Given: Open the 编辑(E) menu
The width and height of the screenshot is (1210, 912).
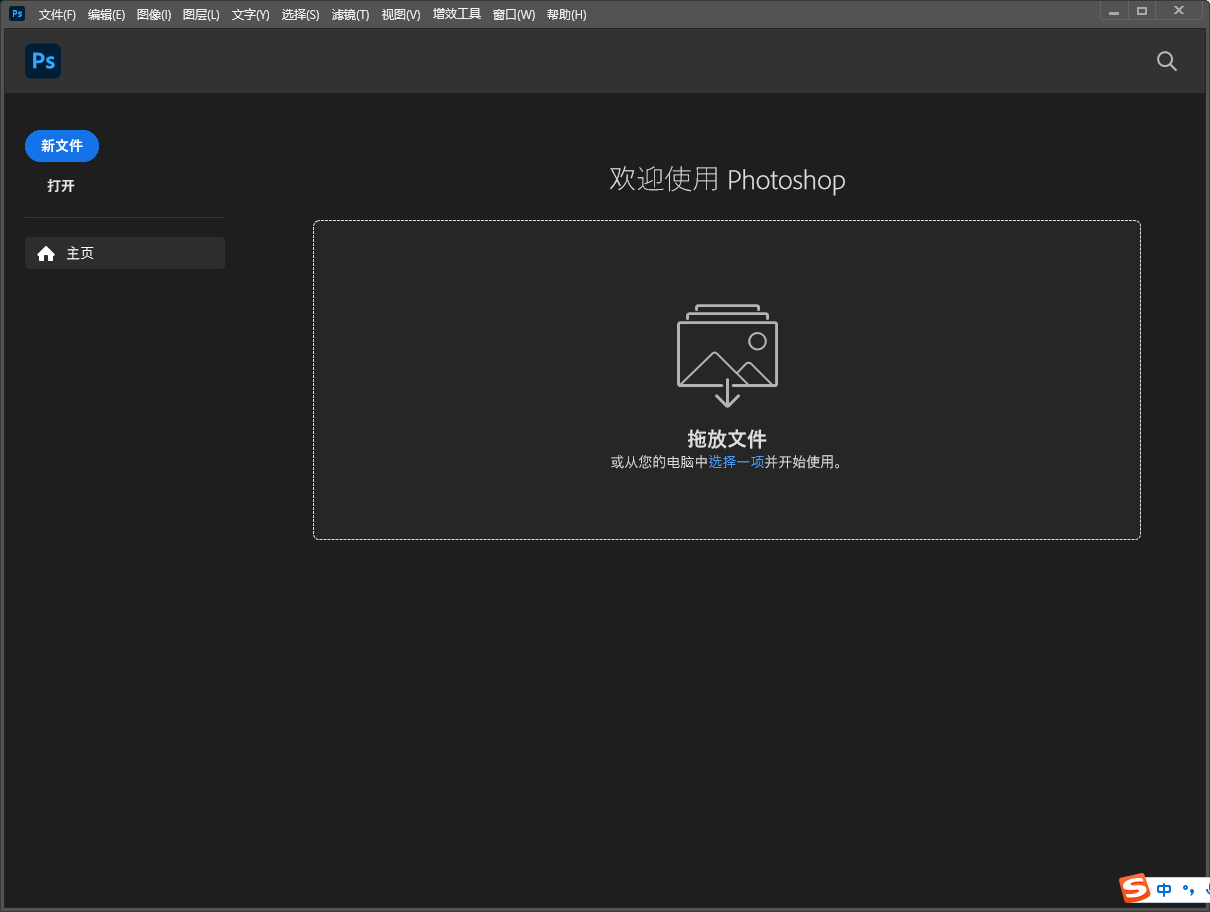Looking at the screenshot, I should click(x=106, y=14).
